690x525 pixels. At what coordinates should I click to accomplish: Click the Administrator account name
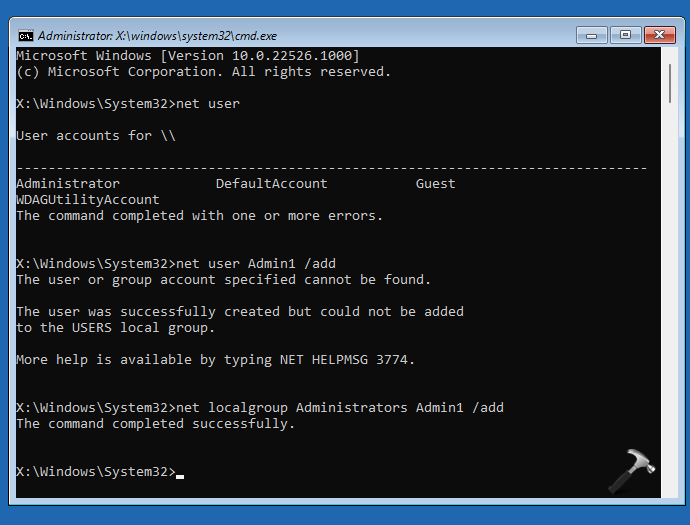pyautogui.click(x=68, y=184)
